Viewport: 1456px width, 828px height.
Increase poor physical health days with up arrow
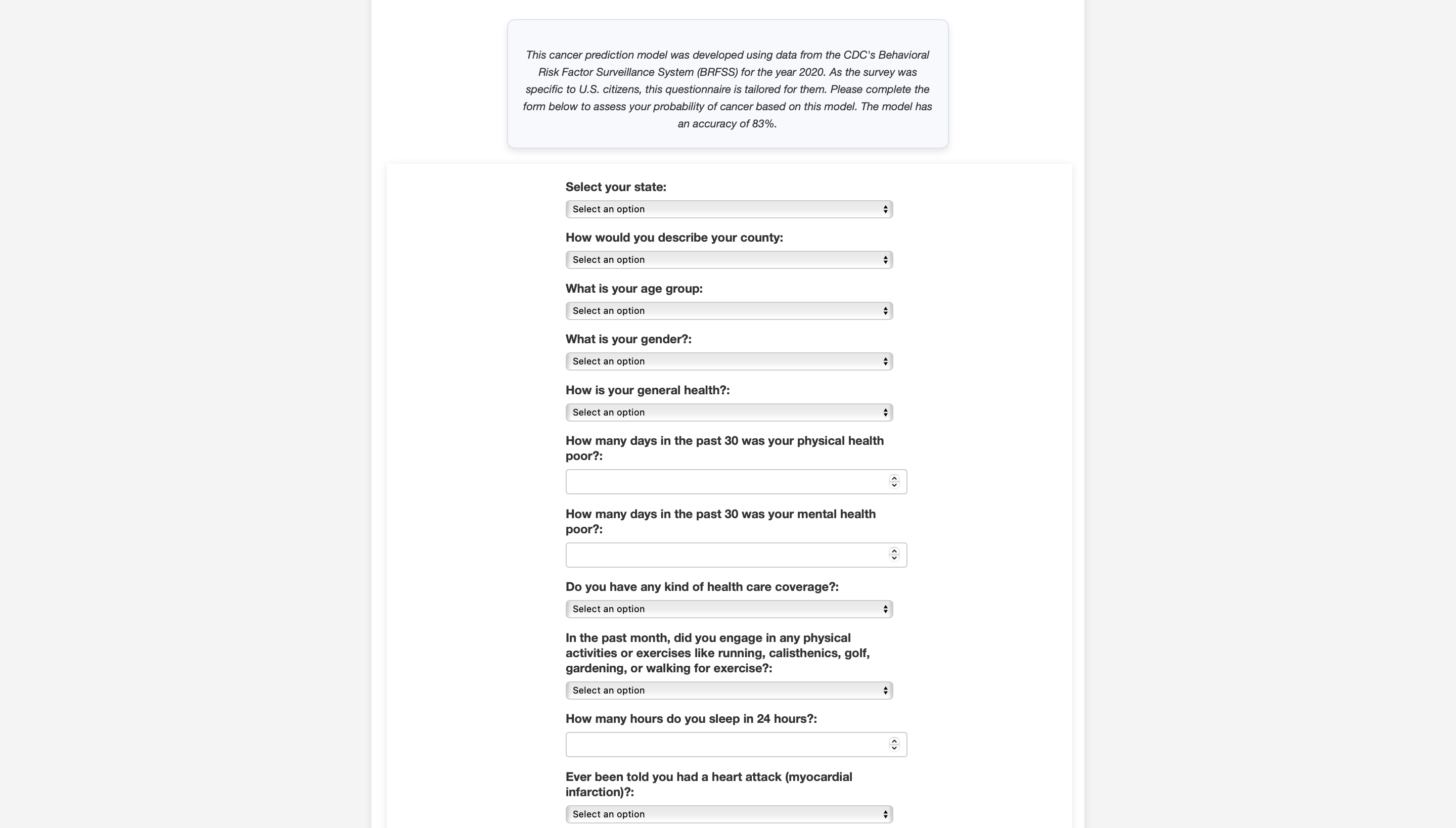(x=894, y=478)
